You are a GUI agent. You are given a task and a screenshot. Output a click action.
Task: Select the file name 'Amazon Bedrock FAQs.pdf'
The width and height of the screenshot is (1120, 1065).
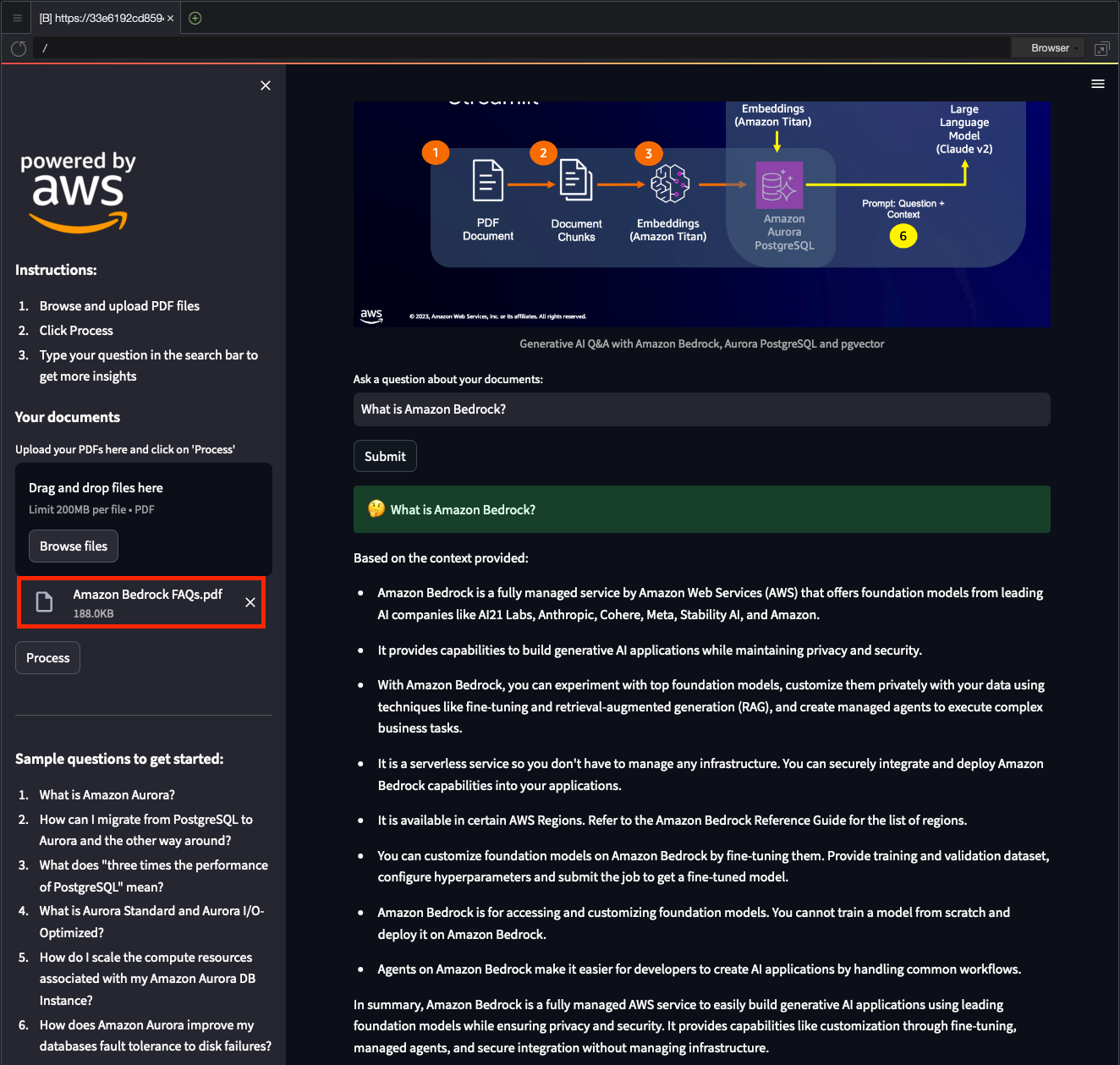click(148, 595)
